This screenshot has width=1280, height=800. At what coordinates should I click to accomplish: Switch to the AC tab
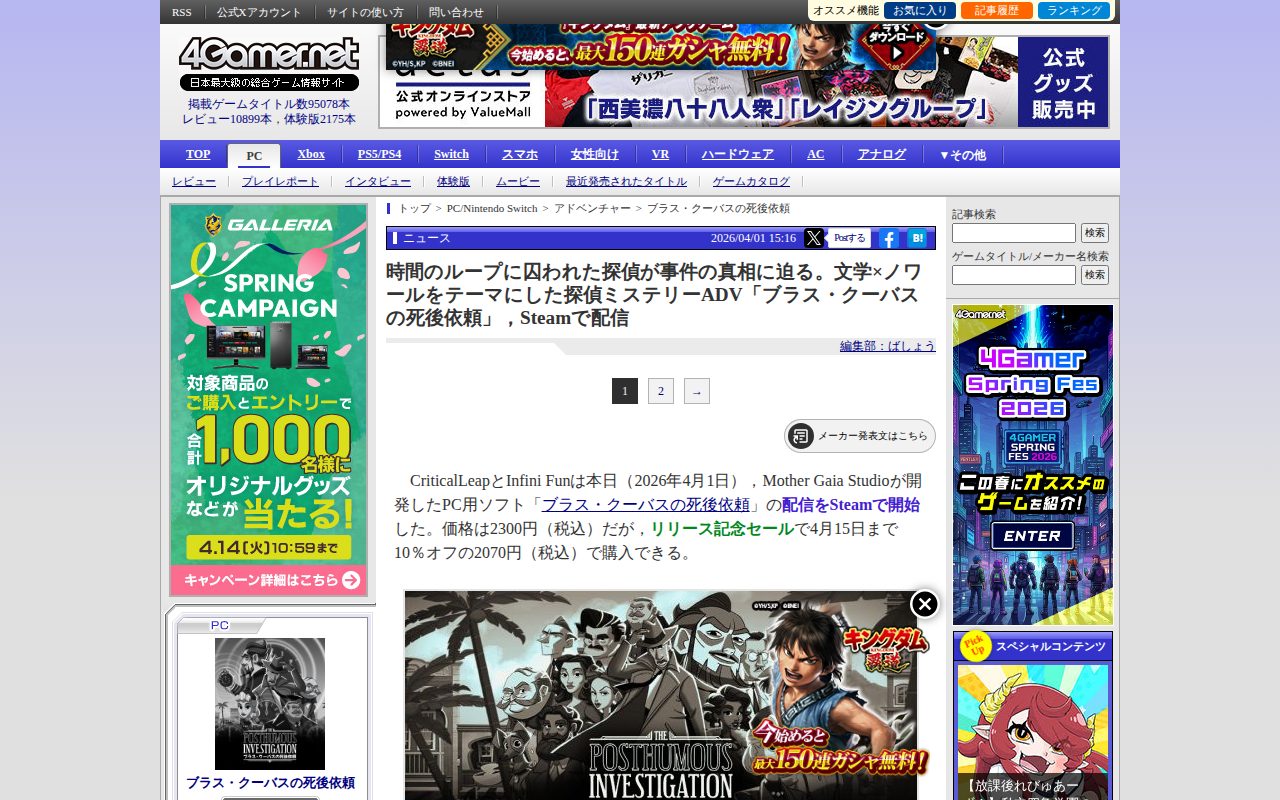pos(816,154)
